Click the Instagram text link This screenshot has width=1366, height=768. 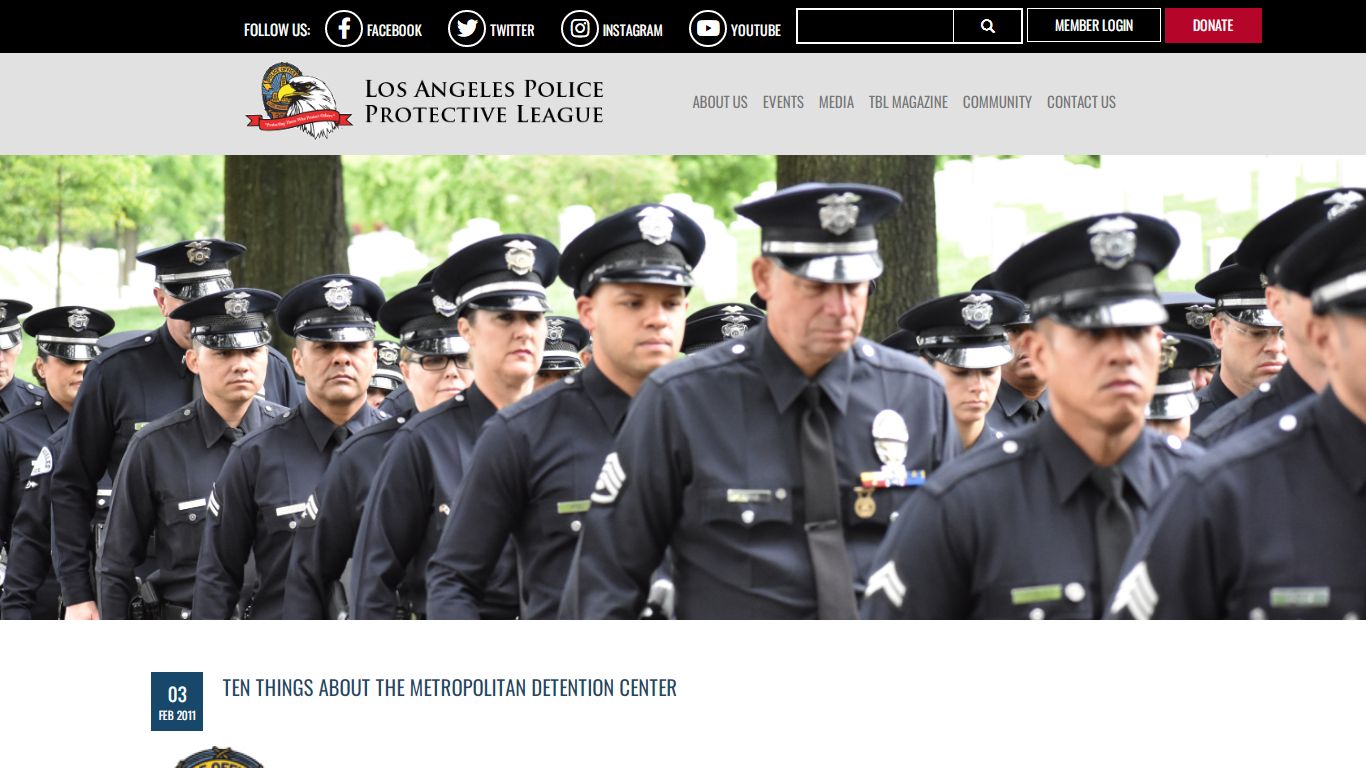pos(632,30)
